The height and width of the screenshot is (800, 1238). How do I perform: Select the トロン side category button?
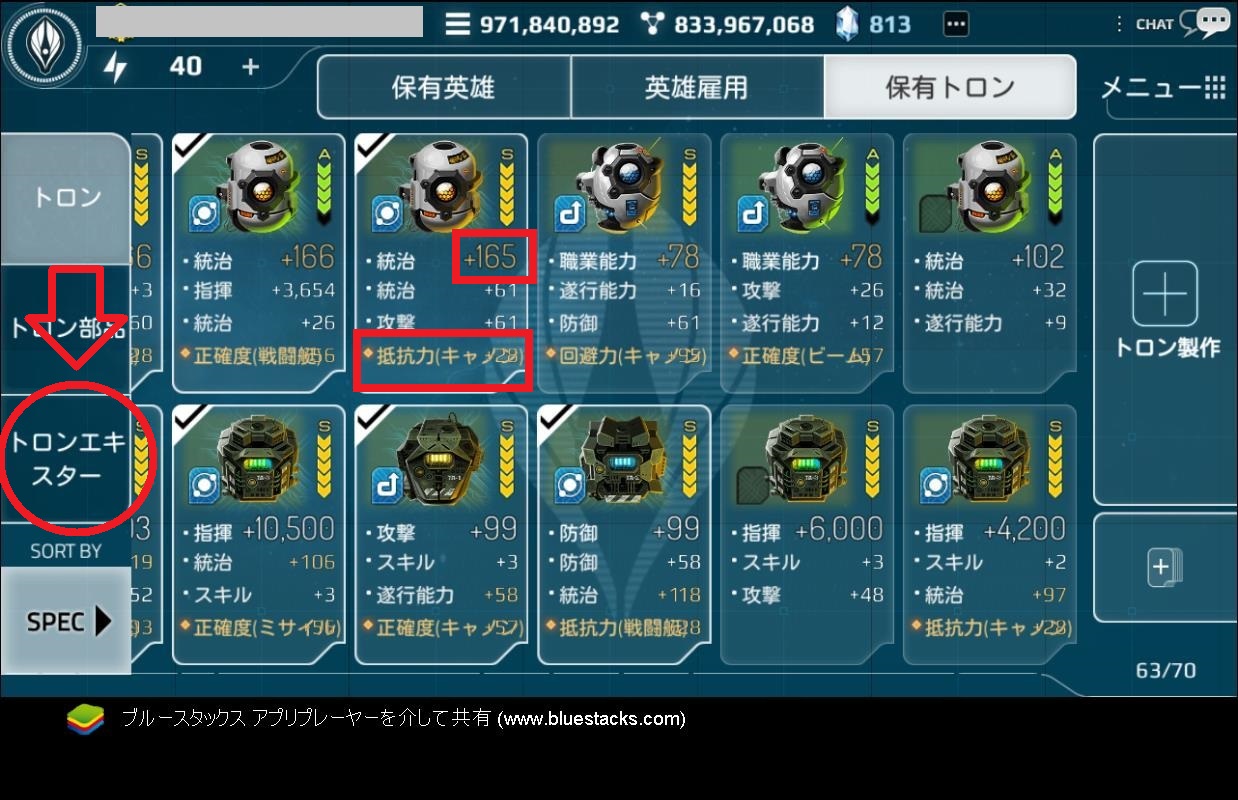66,198
